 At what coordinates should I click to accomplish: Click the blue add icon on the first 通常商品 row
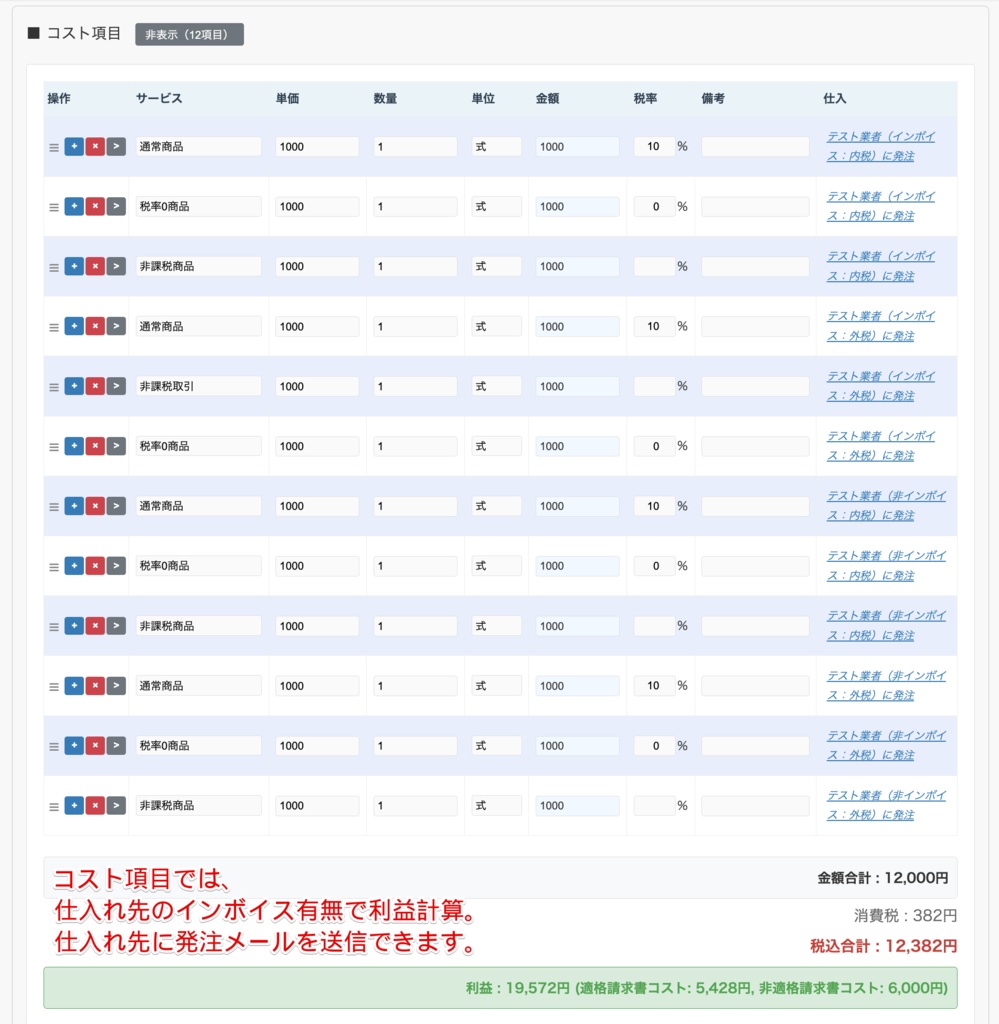pos(74,146)
